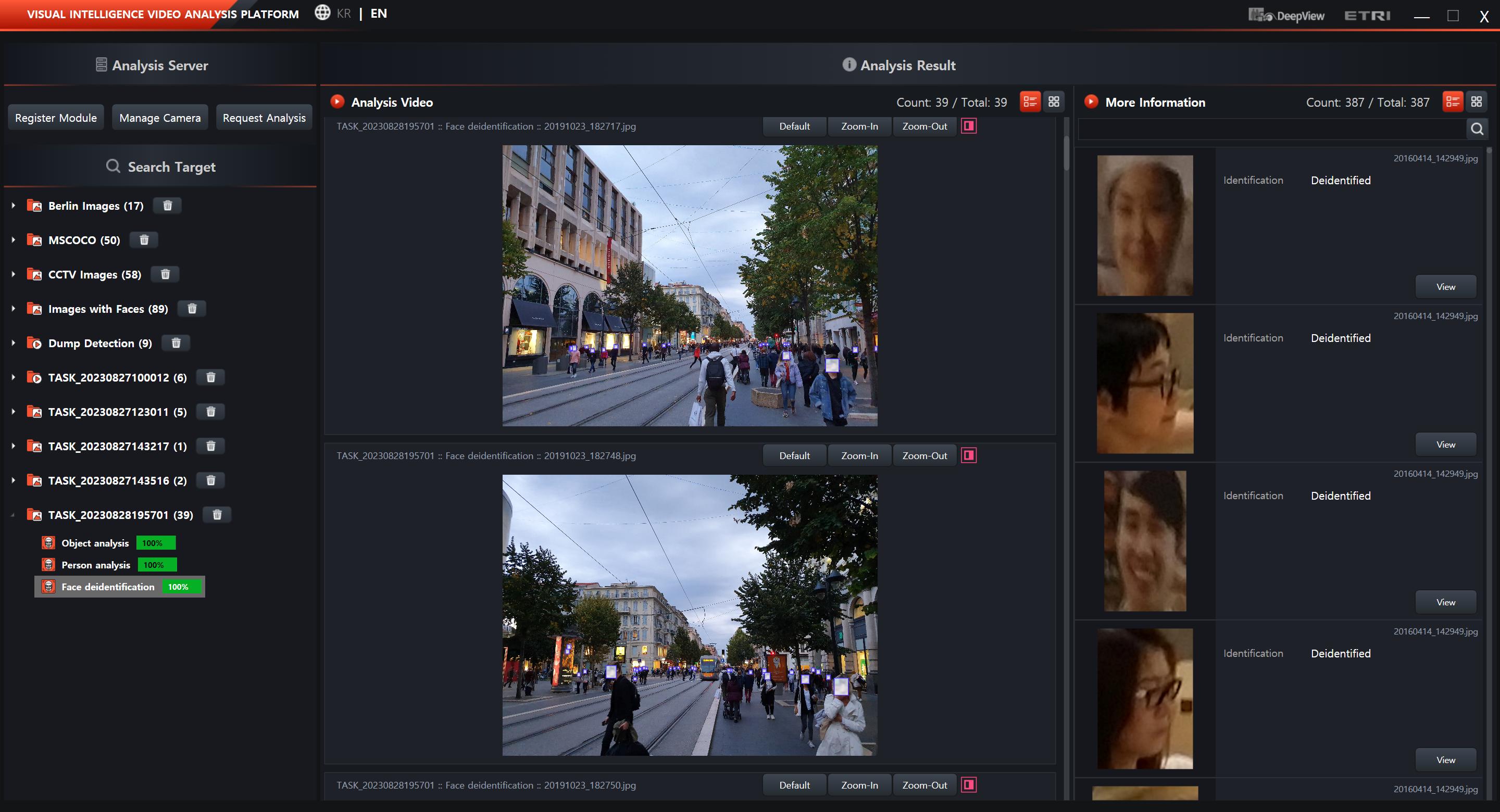This screenshot has width=1500, height=812.
Task: Delete the Berlin Images folder via trash icon
Action: click(x=167, y=206)
